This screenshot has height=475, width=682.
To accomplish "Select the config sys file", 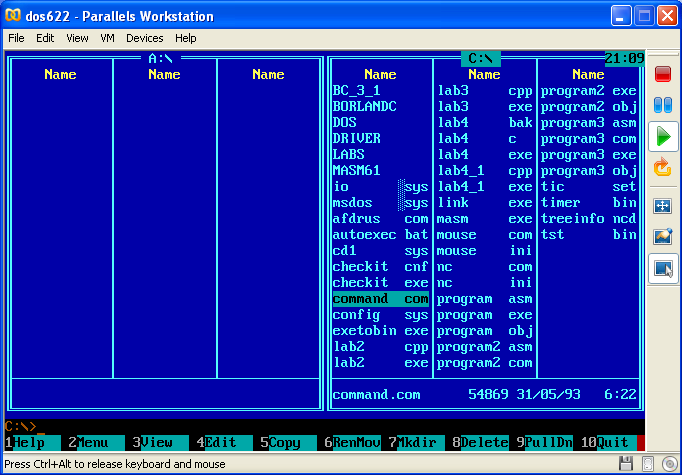I will (x=381, y=315).
